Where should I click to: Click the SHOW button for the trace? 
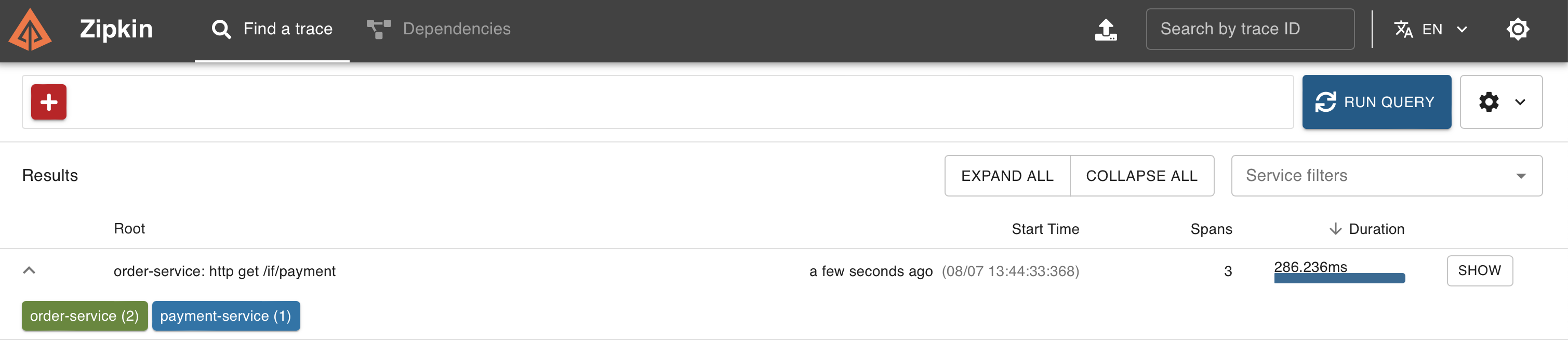(1479, 270)
